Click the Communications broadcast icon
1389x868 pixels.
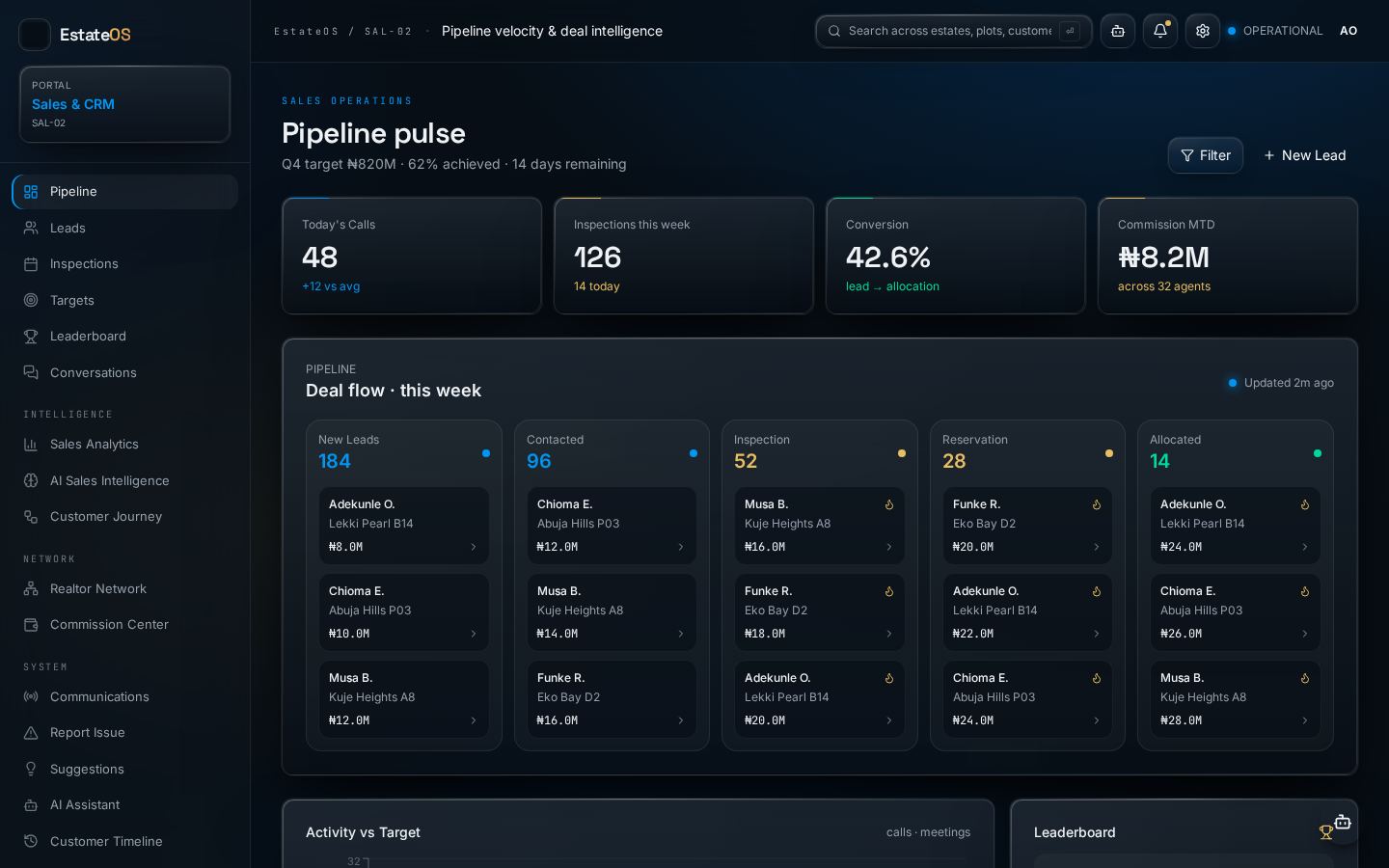pyautogui.click(x=31, y=696)
